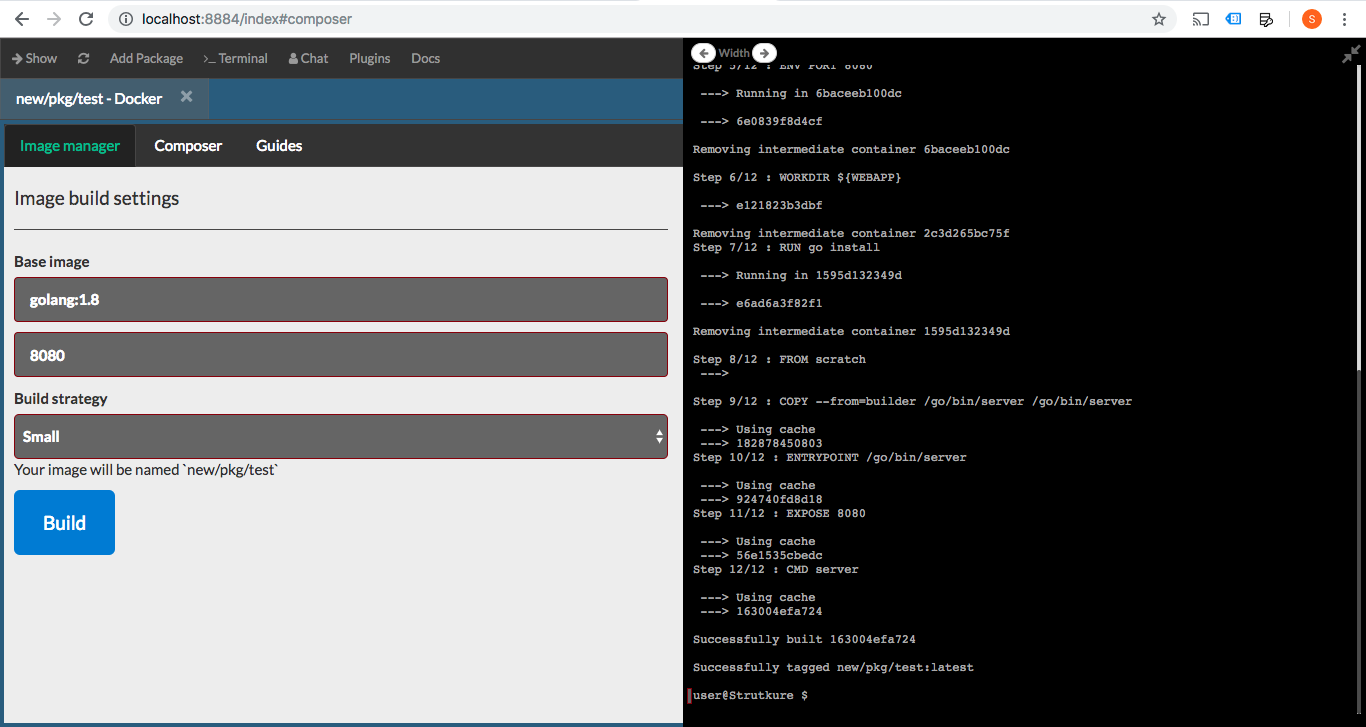Screen dimensions: 1366x727
Task: Switch to the Guides tab
Action: (279, 146)
